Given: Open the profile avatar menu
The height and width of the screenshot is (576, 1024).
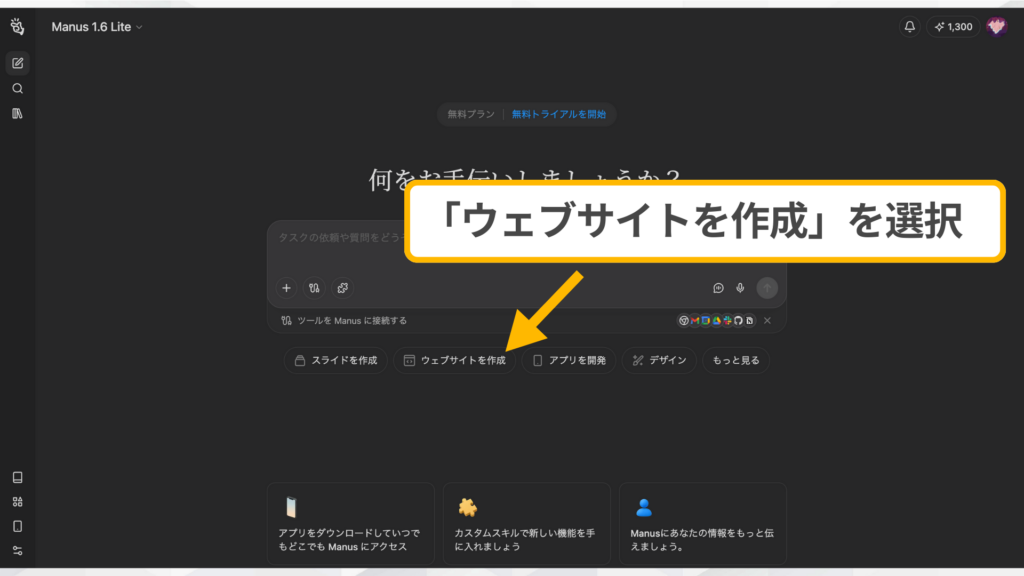Looking at the screenshot, I should coord(996,27).
